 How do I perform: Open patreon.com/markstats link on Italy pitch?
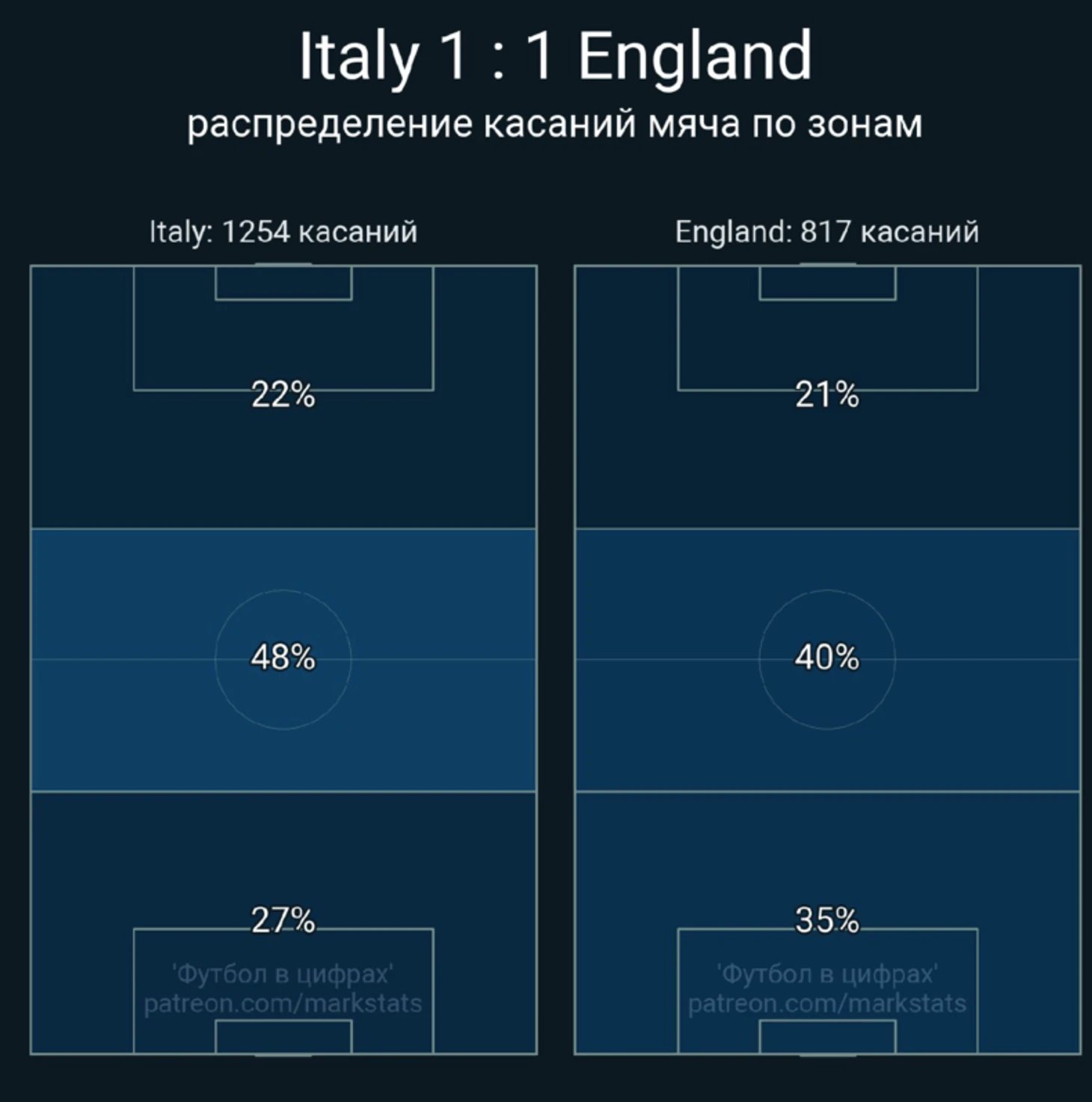coord(283,1003)
